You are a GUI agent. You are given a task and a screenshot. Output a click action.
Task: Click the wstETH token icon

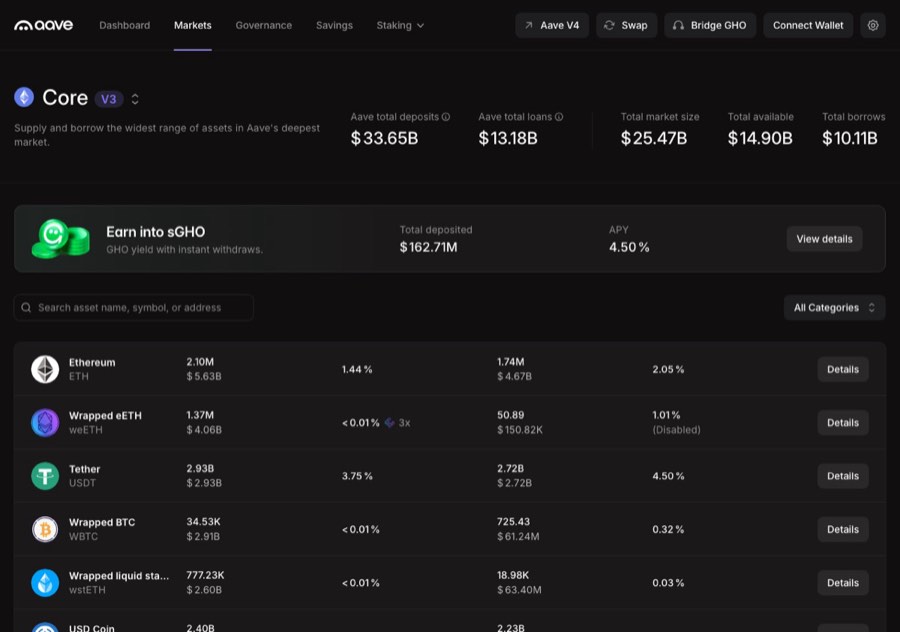[45, 583]
